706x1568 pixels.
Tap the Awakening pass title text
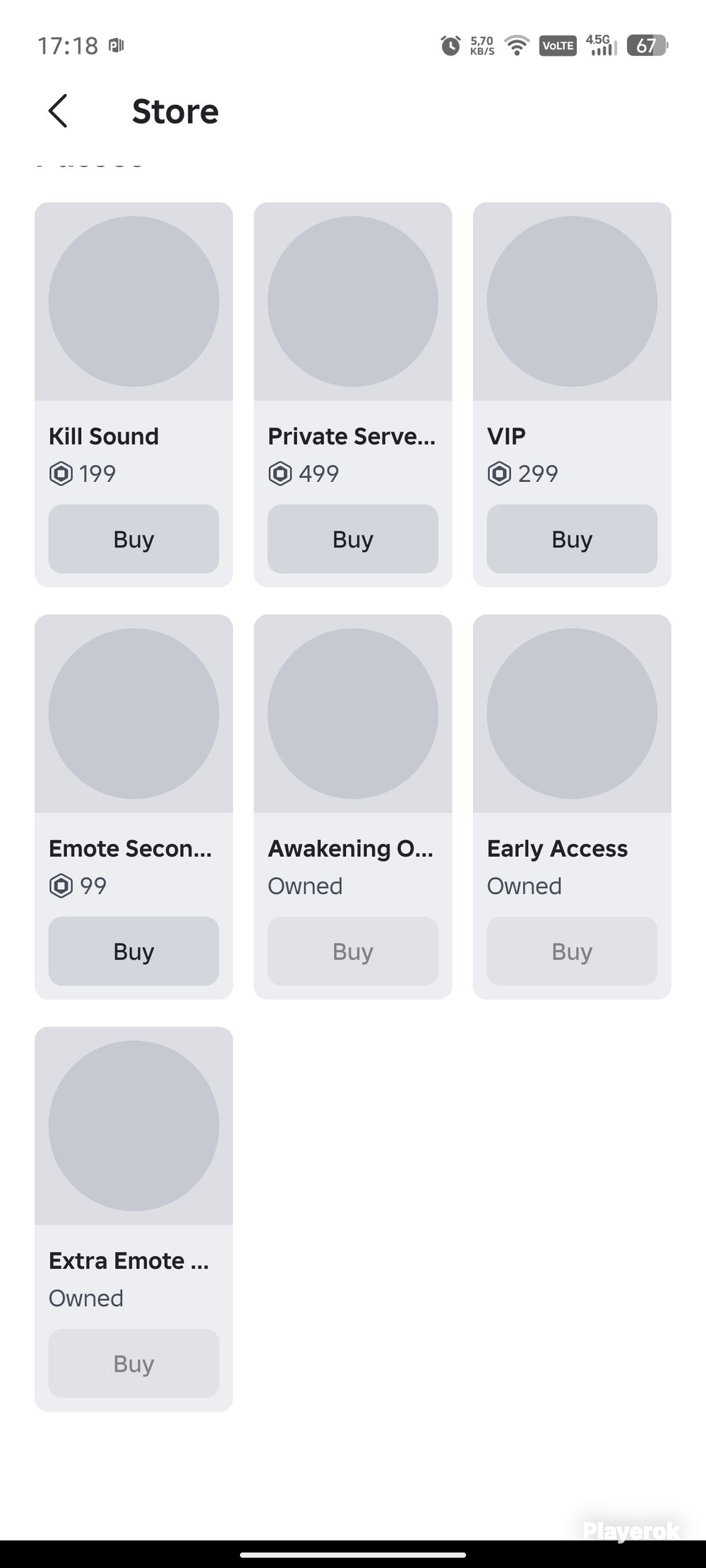pyautogui.click(x=350, y=849)
